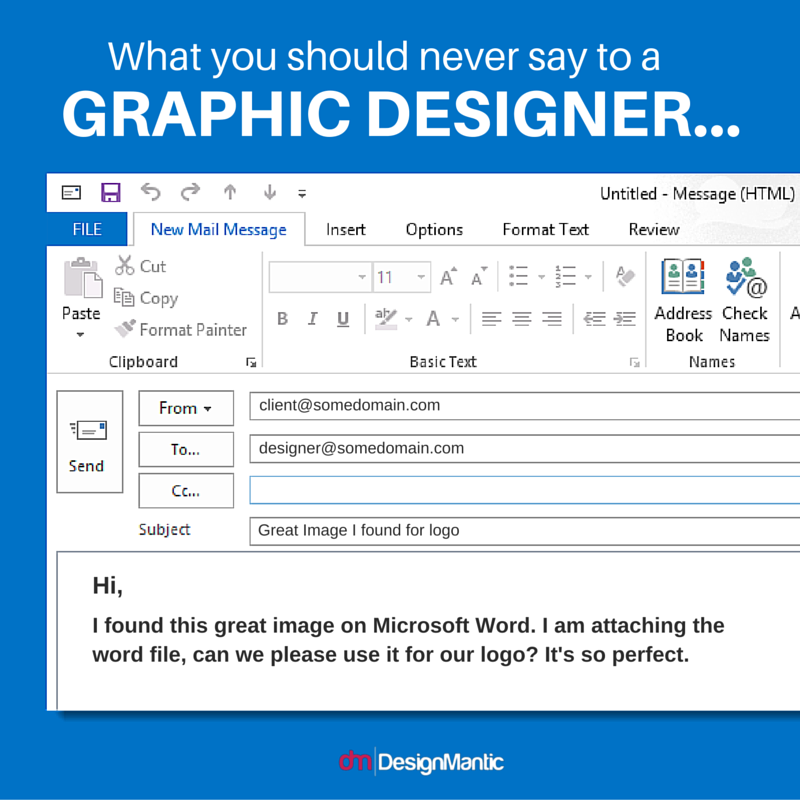Screen dimensions: 800x800
Task: Switch to the Options tab
Action: point(434,230)
